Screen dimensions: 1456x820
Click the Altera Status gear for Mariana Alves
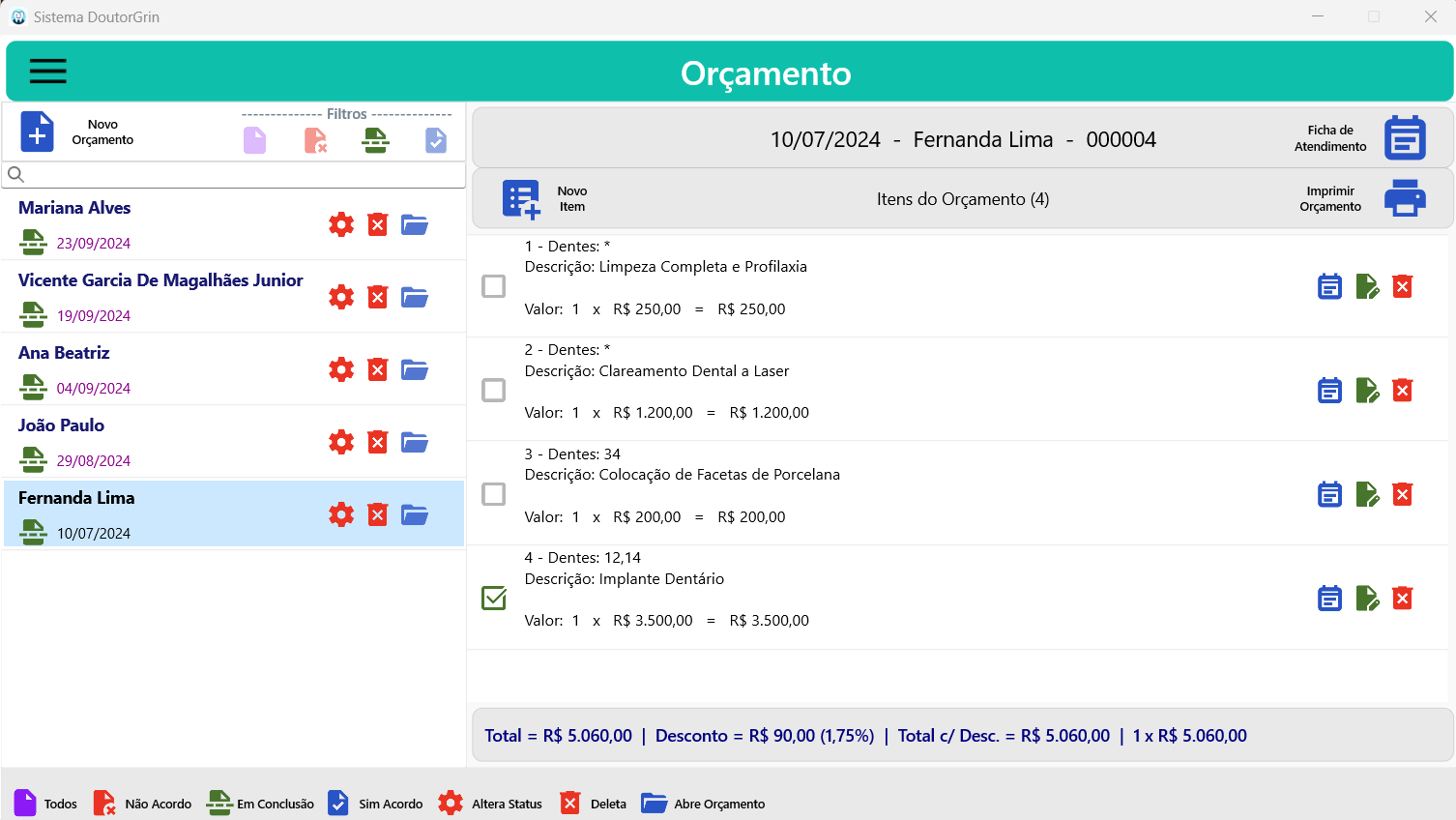coord(340,223)
